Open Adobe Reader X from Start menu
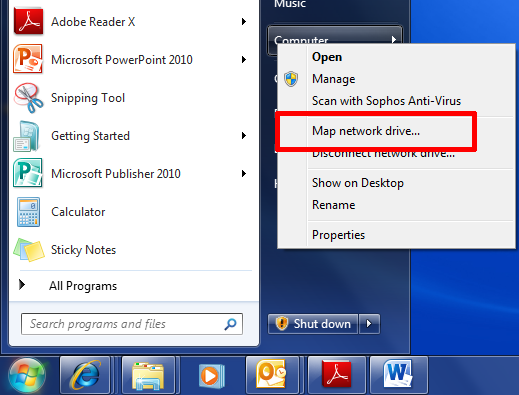Image resolution: width=519 pixels, height=395 pixels. [130, 22]
